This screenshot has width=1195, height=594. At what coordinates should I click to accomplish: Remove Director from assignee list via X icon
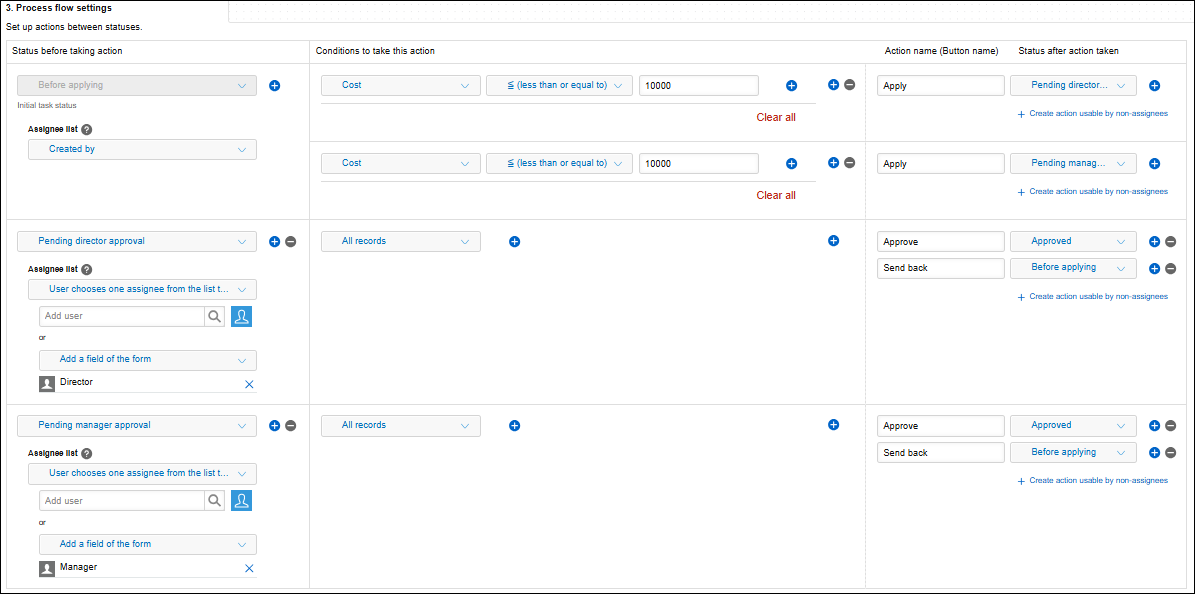pos(249,384)
